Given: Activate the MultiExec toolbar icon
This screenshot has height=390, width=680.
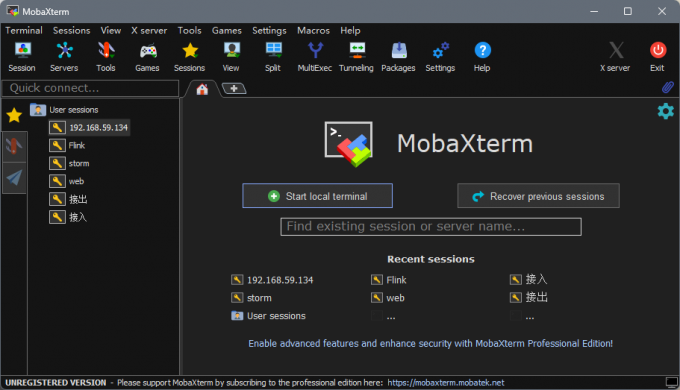Looking at the screenshot, I should [315, 57].
